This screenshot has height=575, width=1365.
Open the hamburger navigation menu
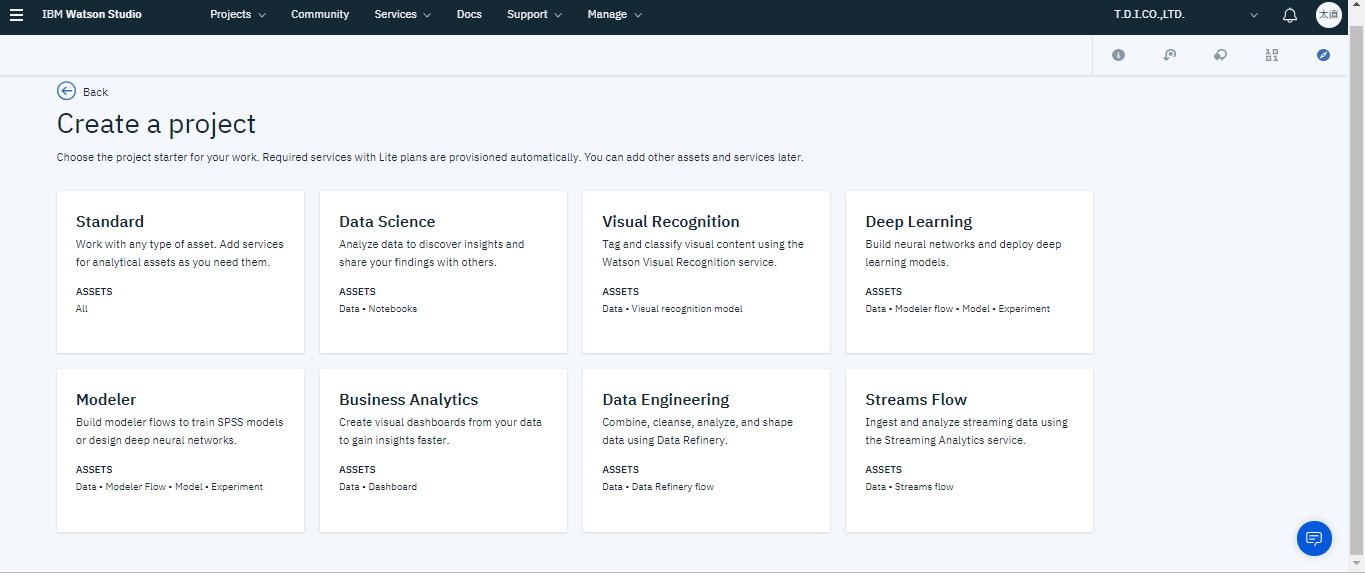(16, 15)
